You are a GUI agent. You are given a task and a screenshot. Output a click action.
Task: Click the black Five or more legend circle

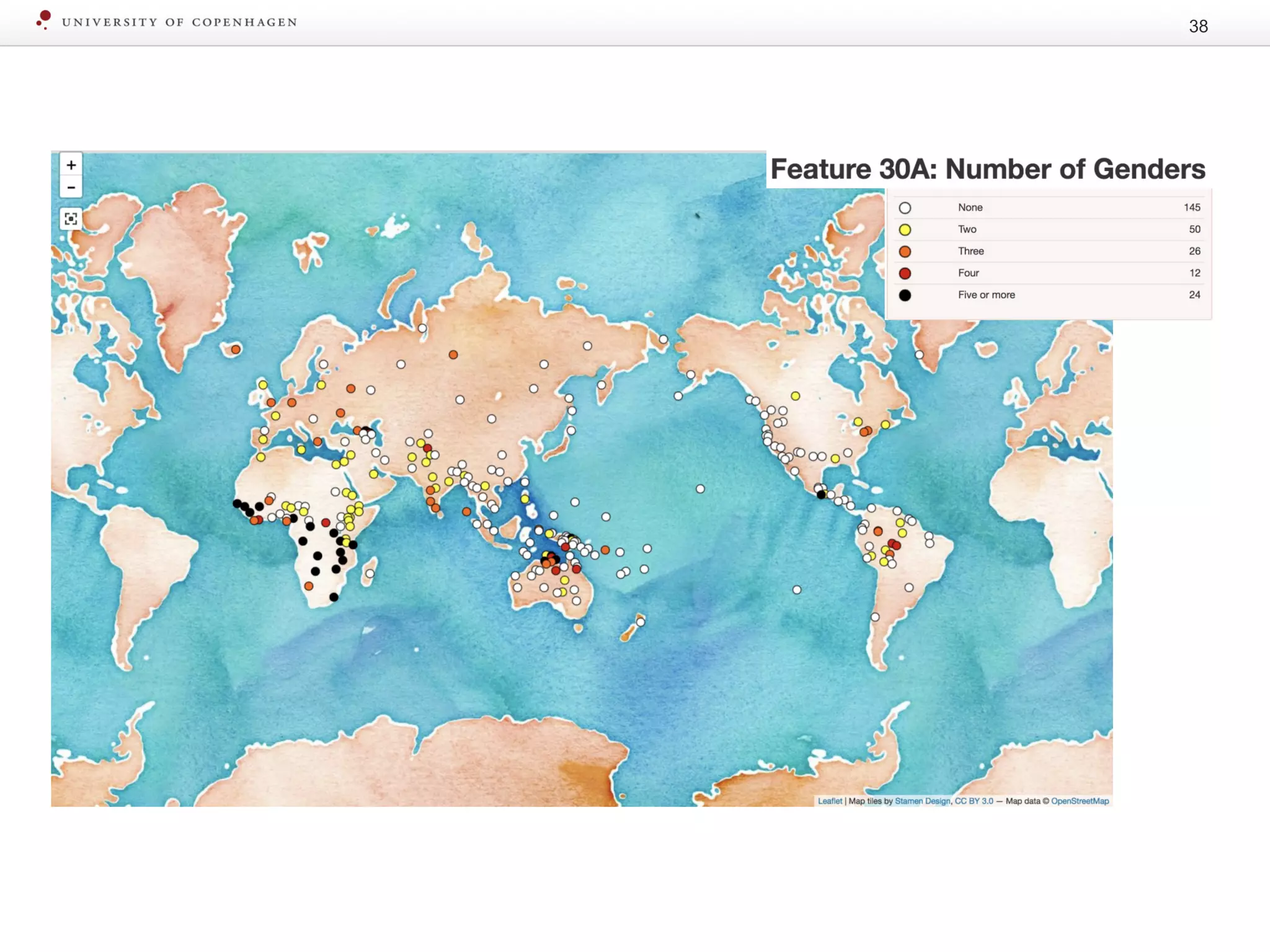coord(905,296)
